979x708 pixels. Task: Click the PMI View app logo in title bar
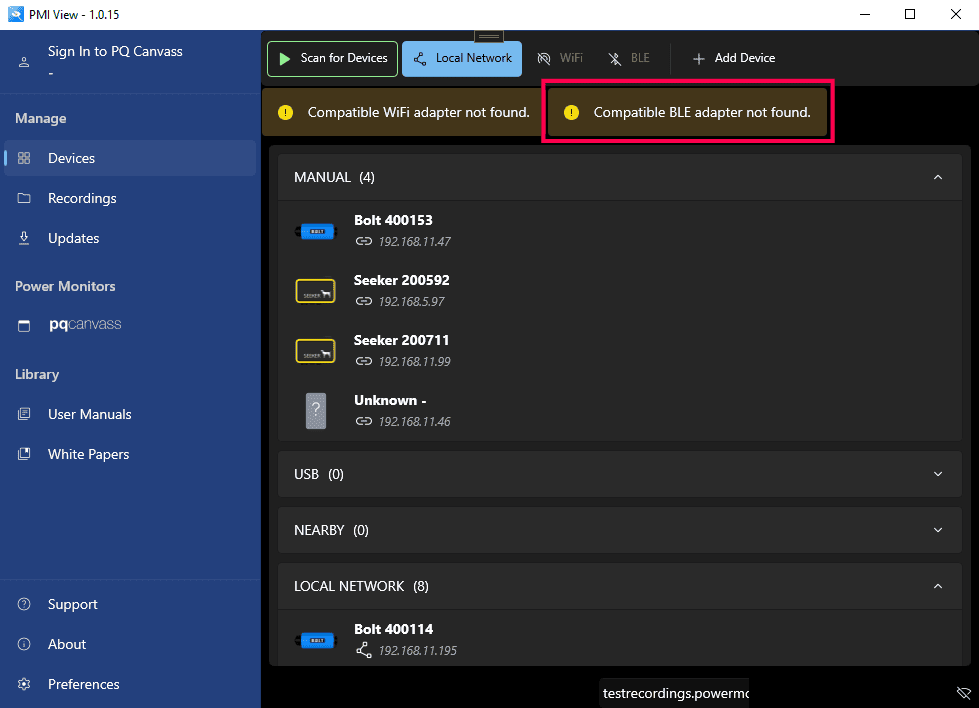(15, 14)
